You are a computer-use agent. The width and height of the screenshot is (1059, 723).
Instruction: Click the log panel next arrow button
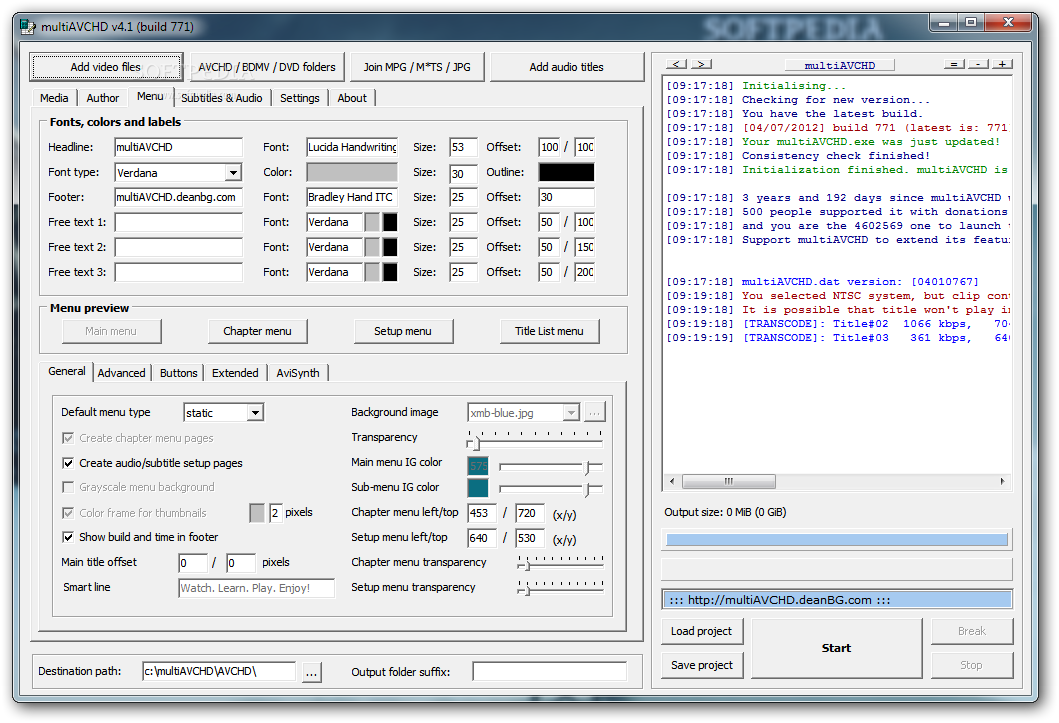702,64
